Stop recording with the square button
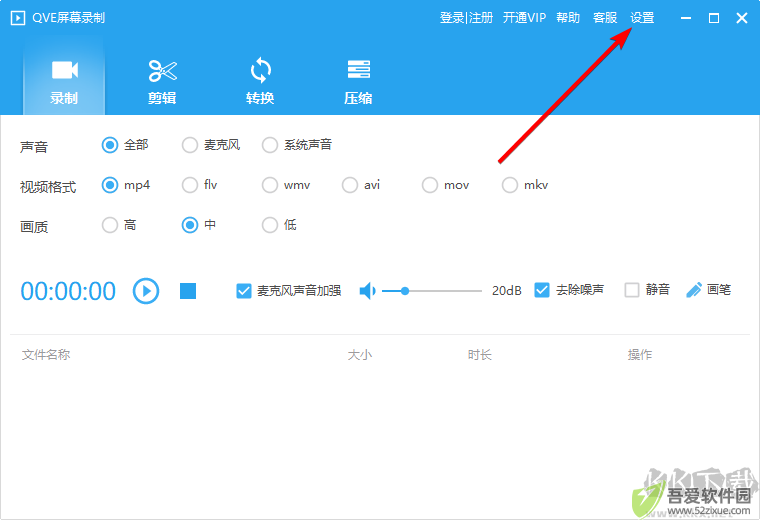This screenshot has height=520, width=760. point(188,291)
